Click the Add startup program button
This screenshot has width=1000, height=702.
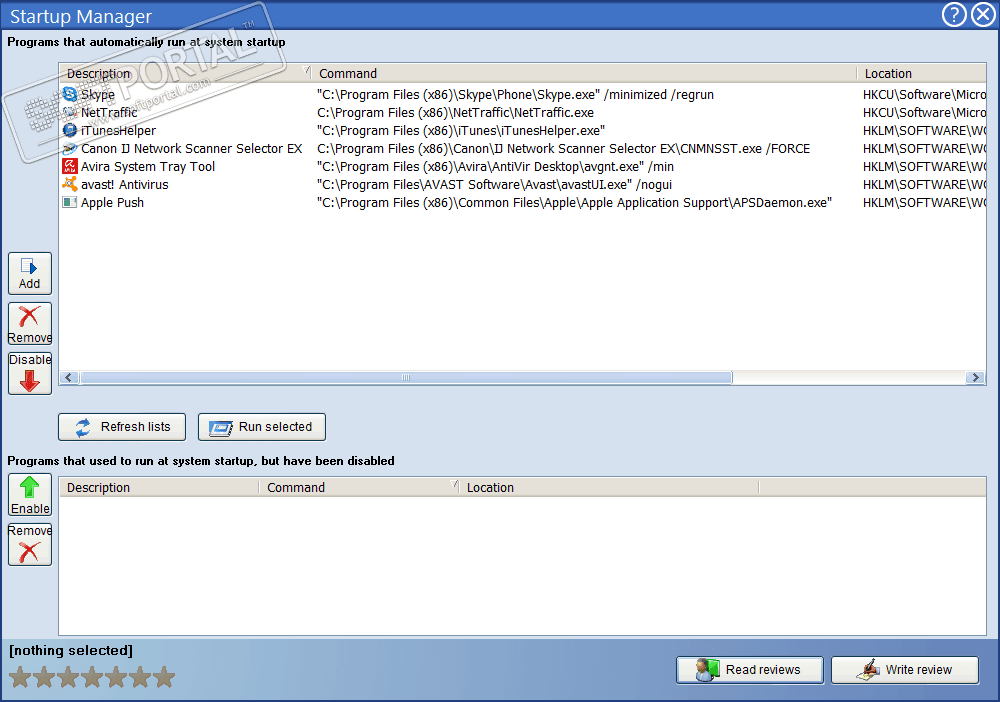[x=29, y=274]
